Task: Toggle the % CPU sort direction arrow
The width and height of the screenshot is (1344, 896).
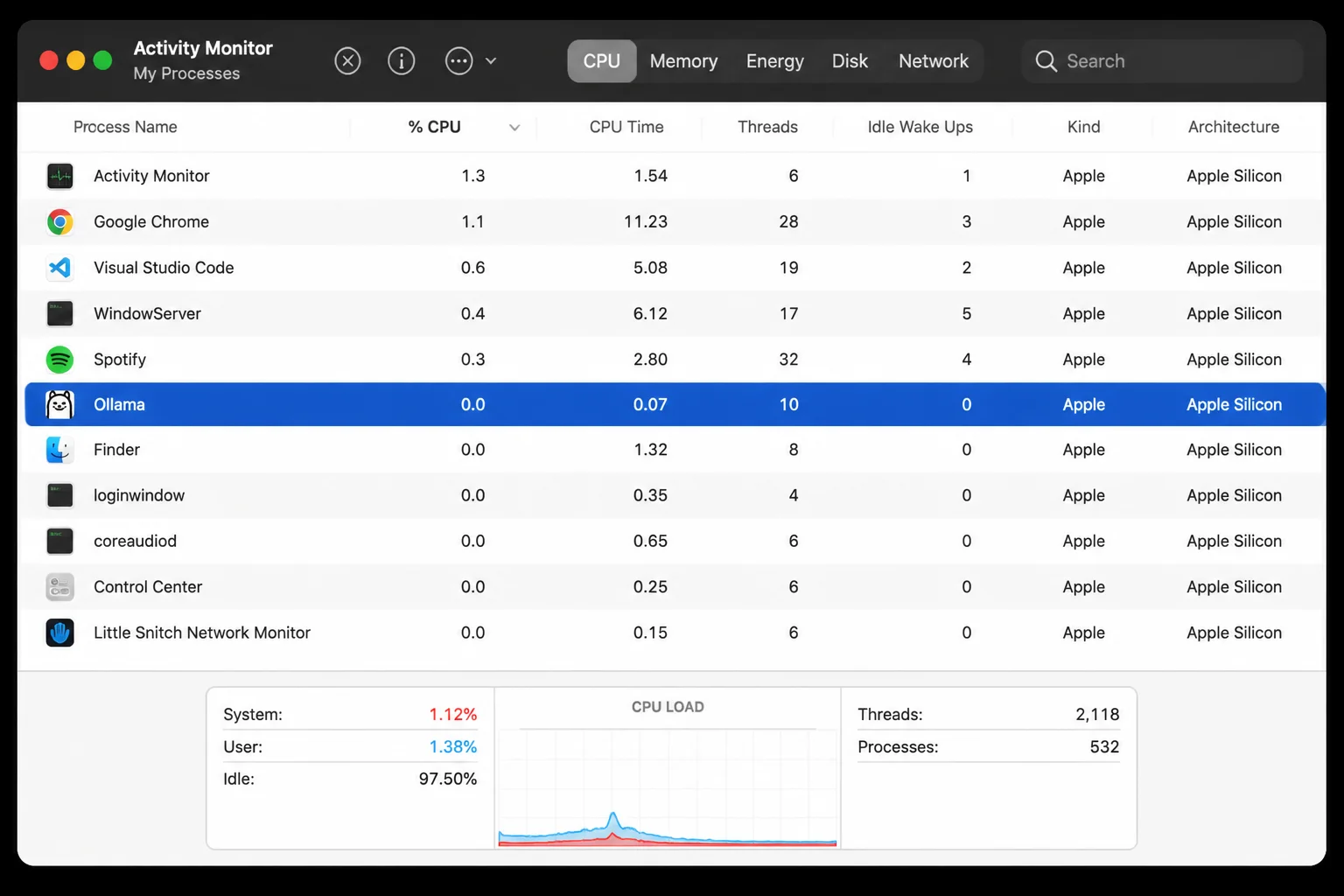Action: pos(514,128)
